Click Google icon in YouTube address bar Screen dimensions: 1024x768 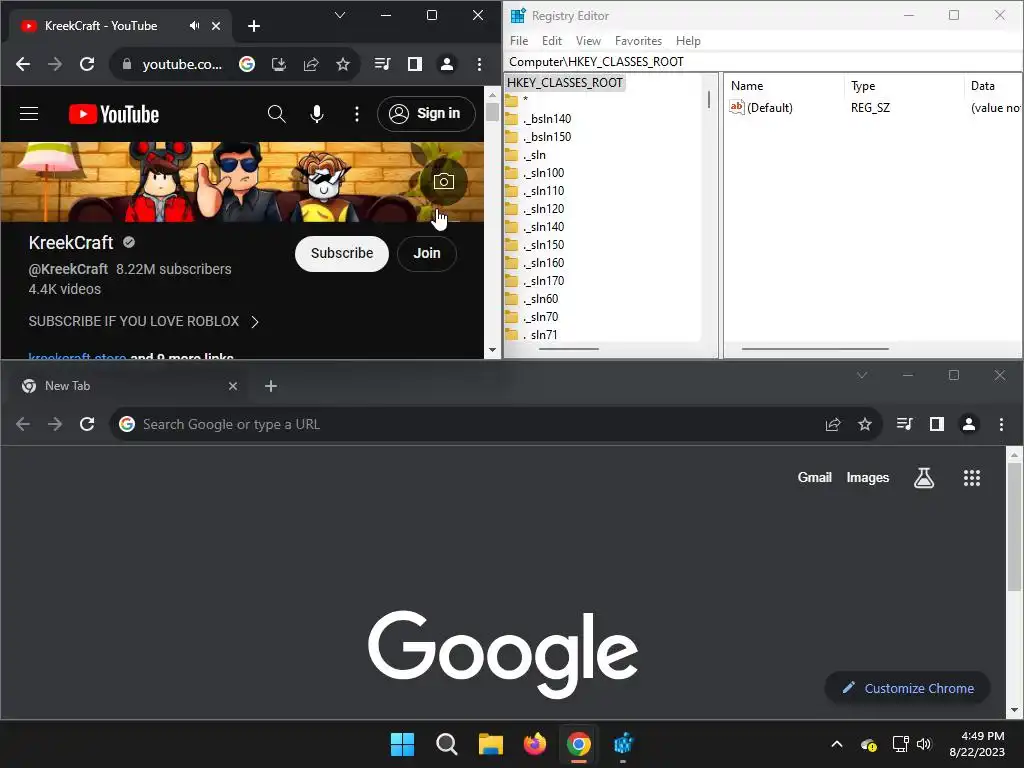point(247,64)
